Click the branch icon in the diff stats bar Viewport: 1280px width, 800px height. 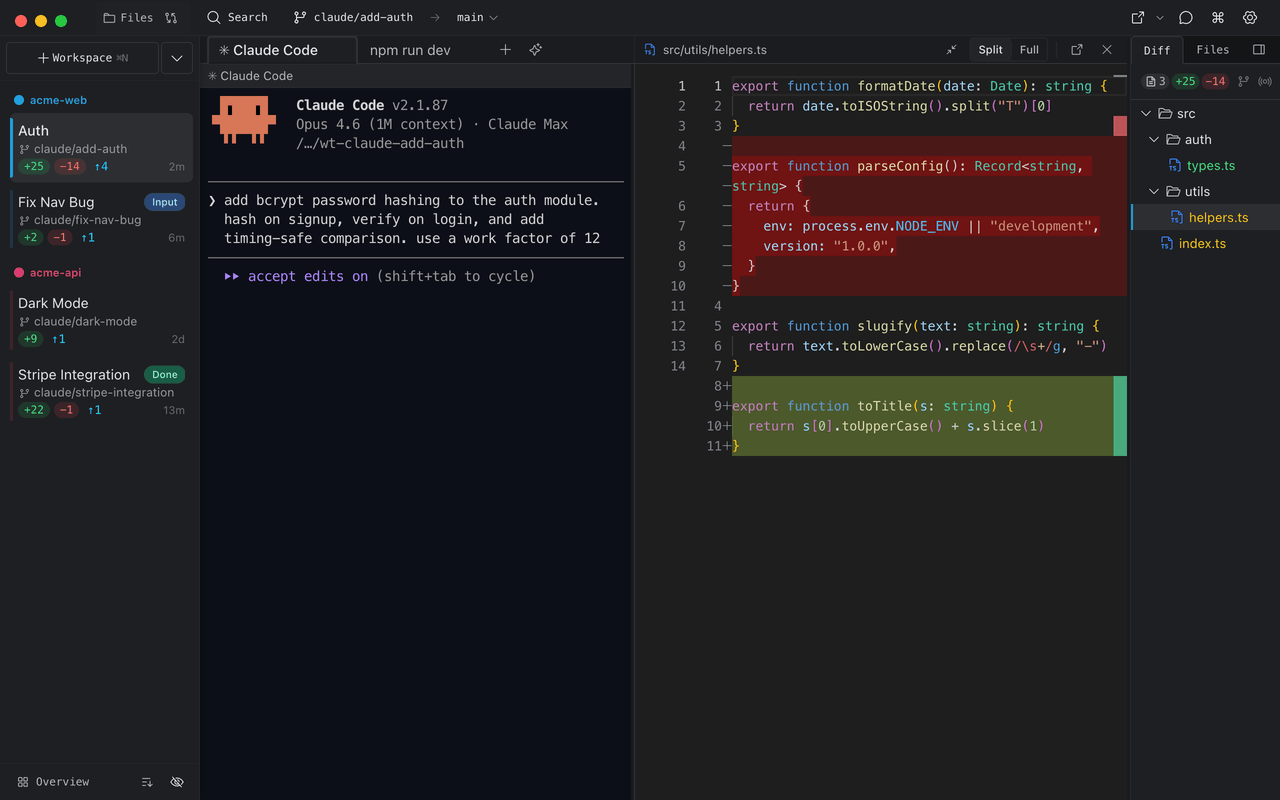tap(1243, 81)
